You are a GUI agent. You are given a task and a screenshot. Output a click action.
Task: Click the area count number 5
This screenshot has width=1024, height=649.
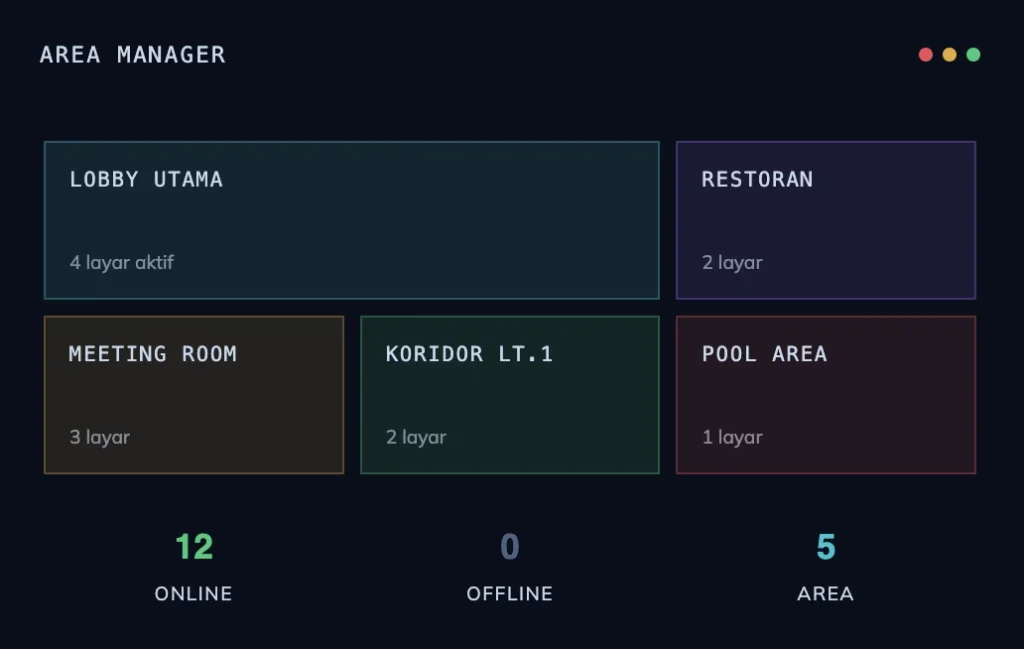click(825, 547)
